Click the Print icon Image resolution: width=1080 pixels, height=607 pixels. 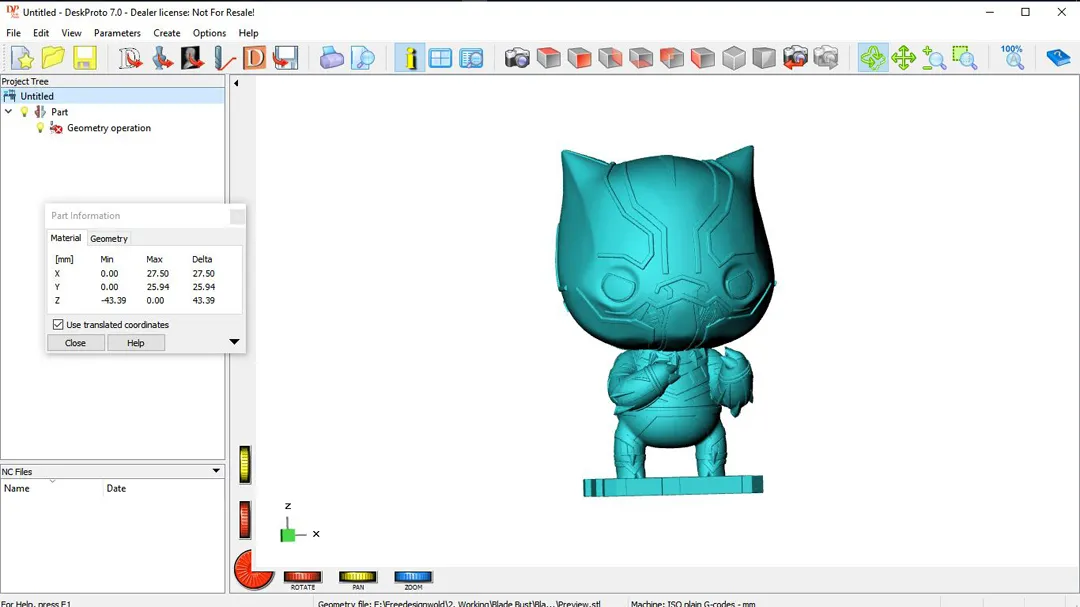331,58
